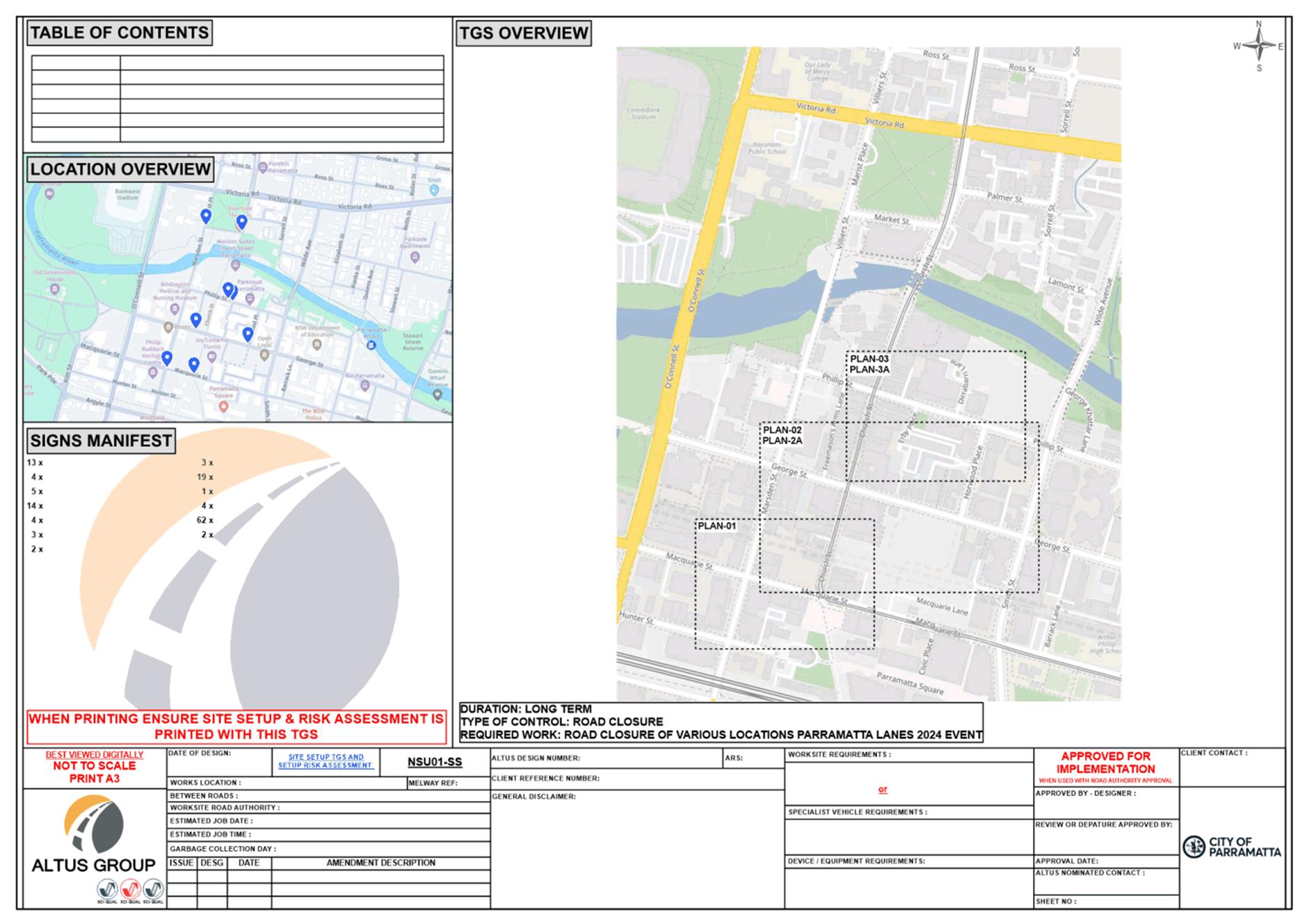The height and width of the screenshot is (924, 1307).
Task: Click the ALTUS DESIGN NUMBER field
Action: (x=607, y=759)
